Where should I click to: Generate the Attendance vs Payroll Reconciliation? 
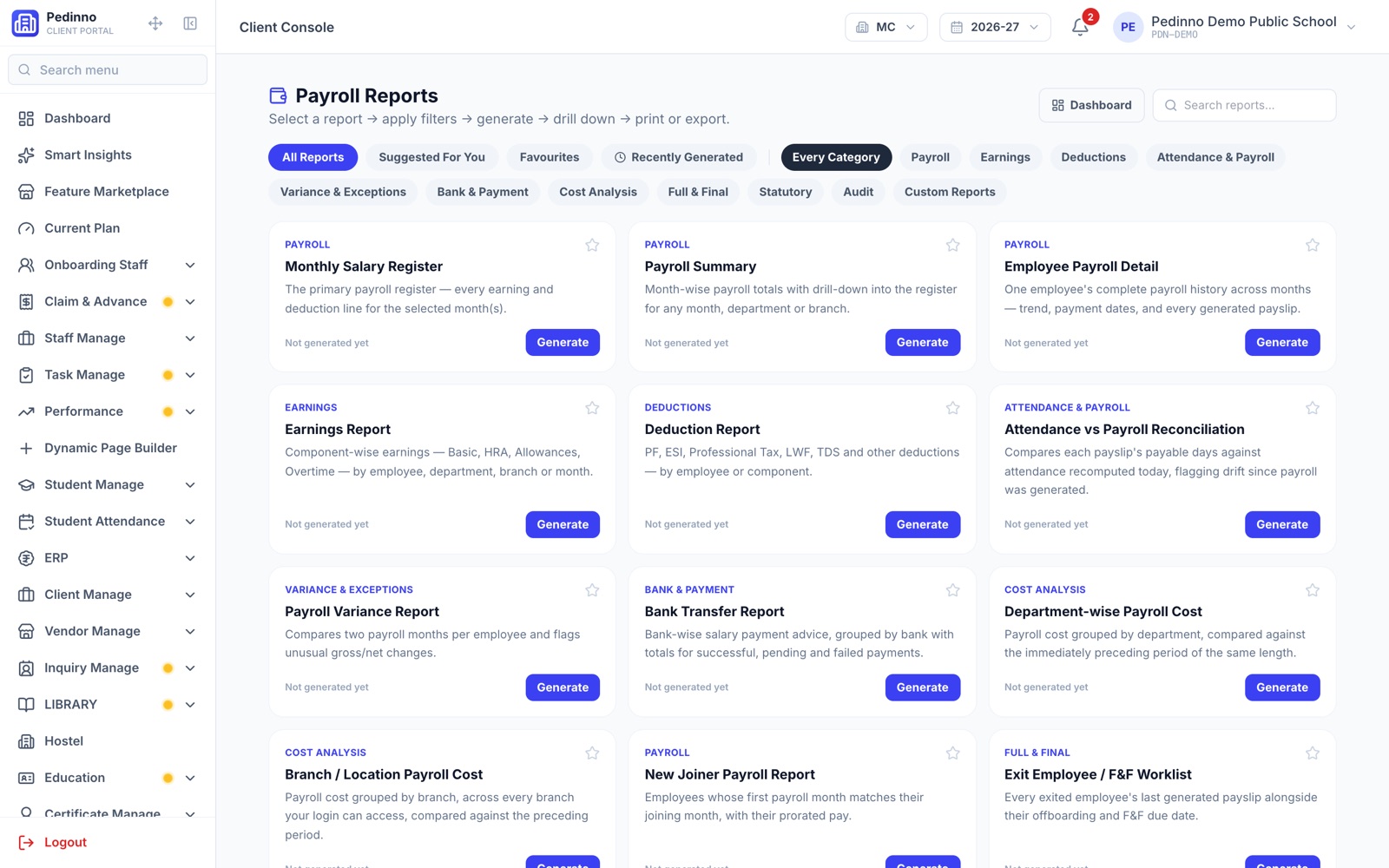pos(1282,524)
